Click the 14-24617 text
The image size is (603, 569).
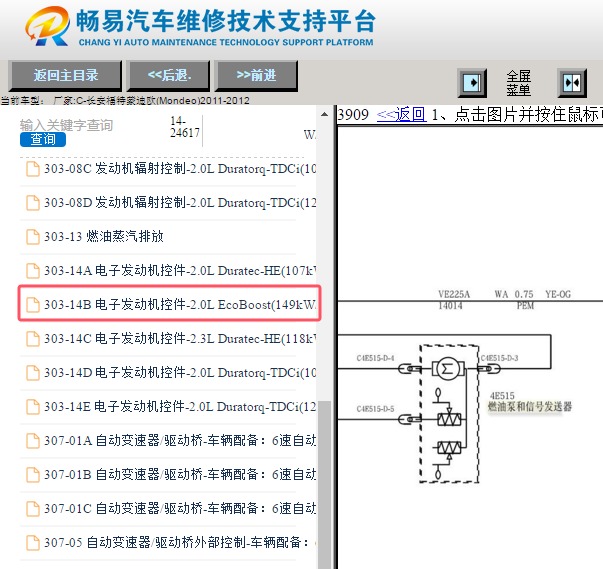pyautogui.click(x=185, y=127)
